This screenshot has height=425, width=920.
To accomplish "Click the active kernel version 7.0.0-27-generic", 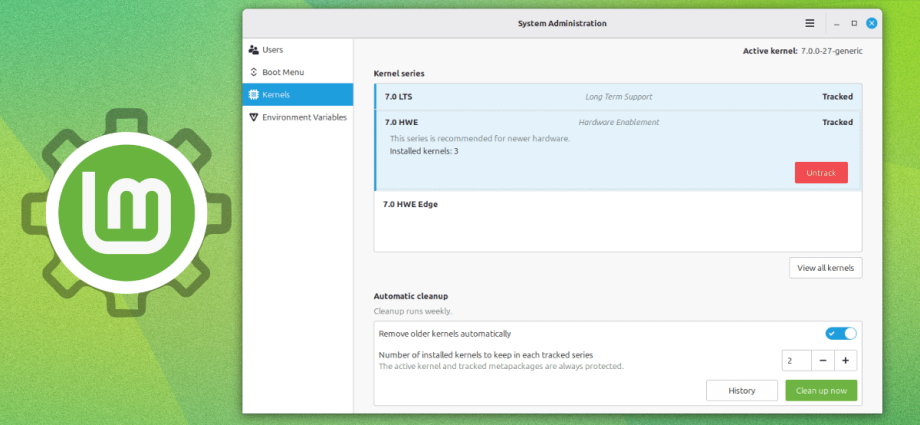I will (x=831, y=51).
